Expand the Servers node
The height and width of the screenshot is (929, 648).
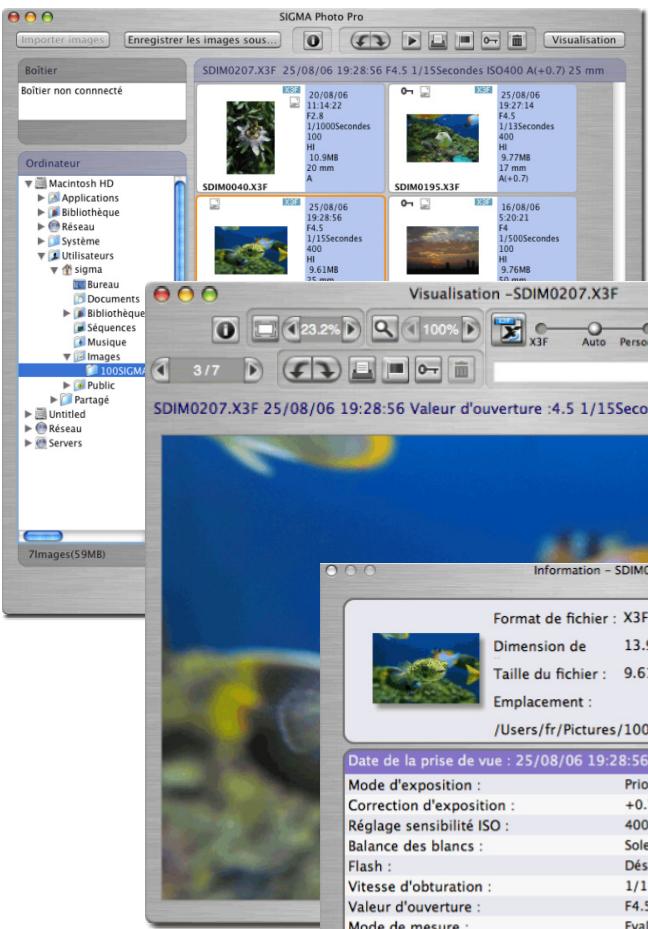tap(28, 443)
